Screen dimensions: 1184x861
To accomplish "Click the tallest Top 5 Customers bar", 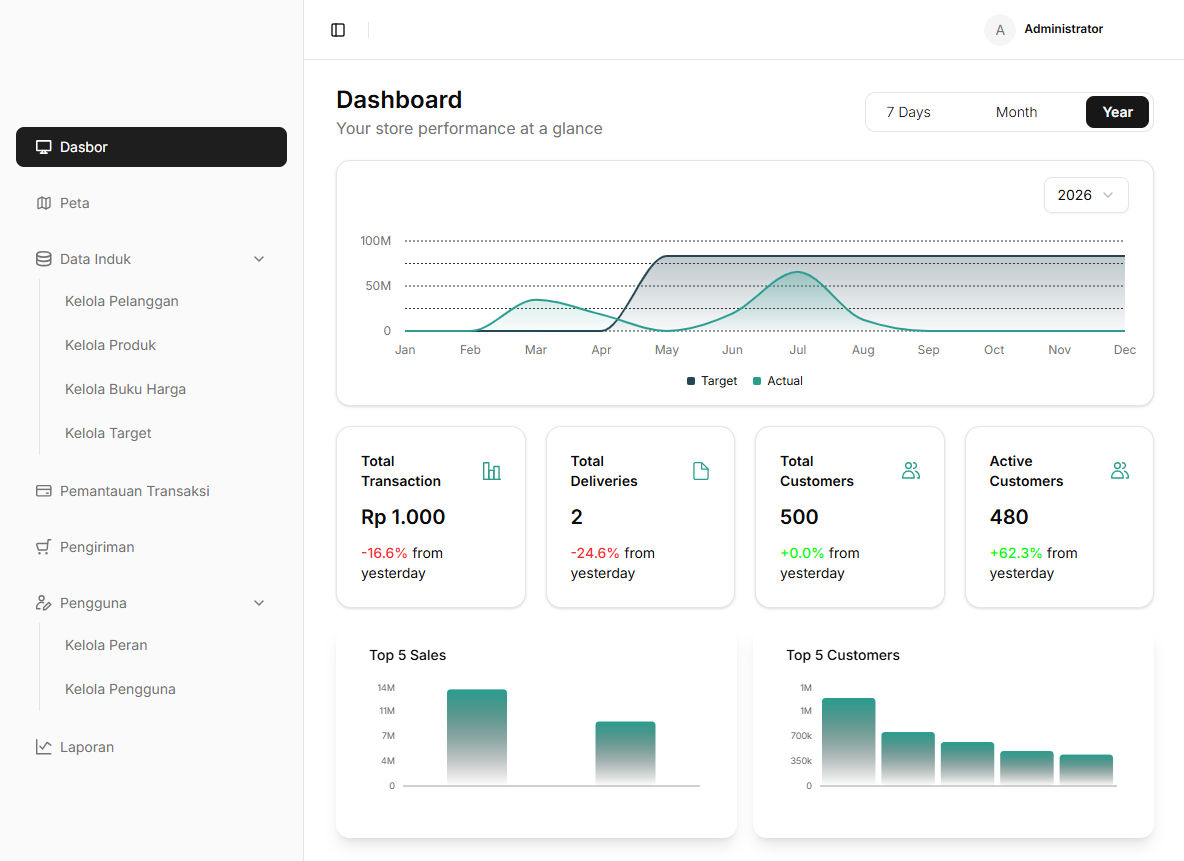I will [x=848, y=741].
